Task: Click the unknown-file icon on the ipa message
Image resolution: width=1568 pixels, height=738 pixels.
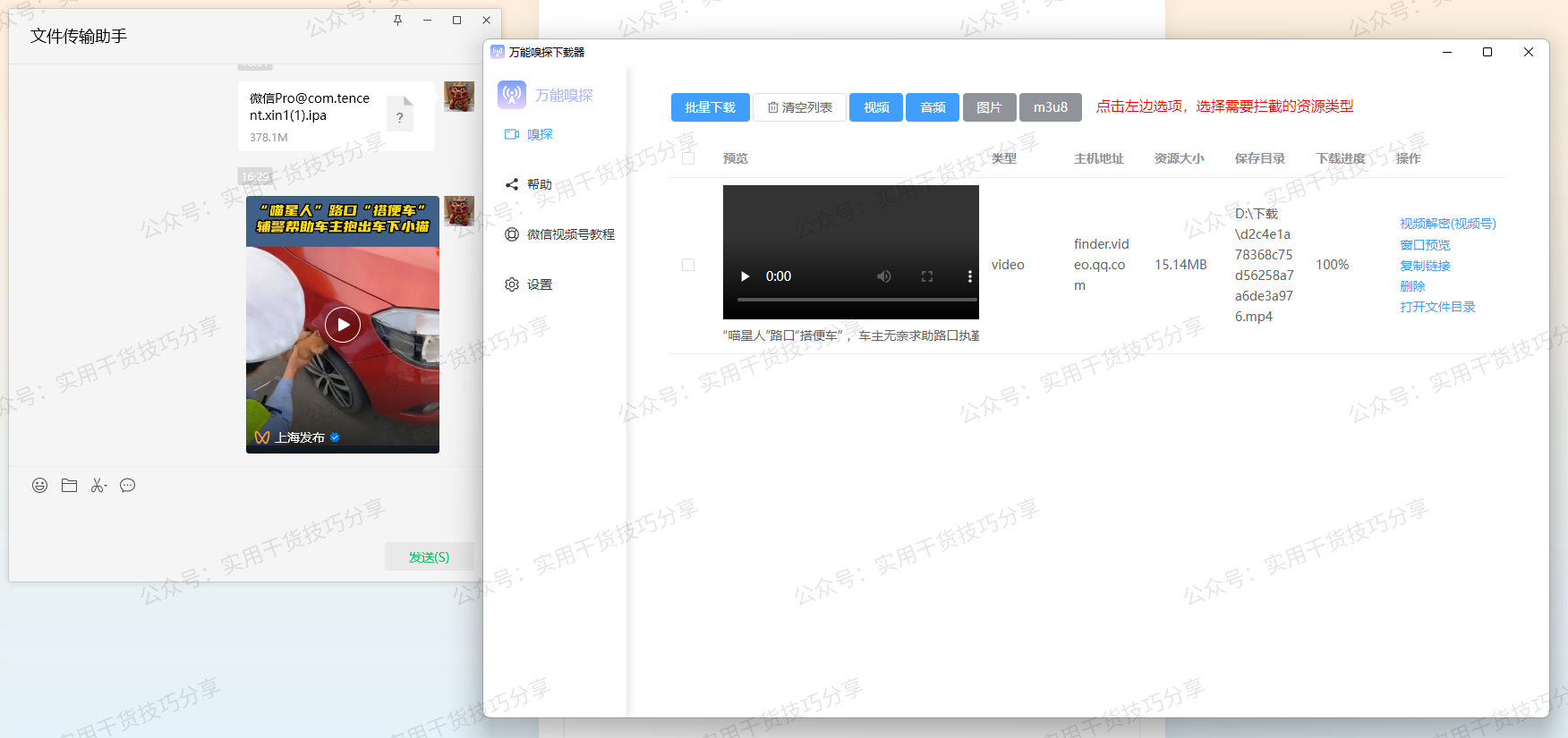Action: click(x=400, y=114)
